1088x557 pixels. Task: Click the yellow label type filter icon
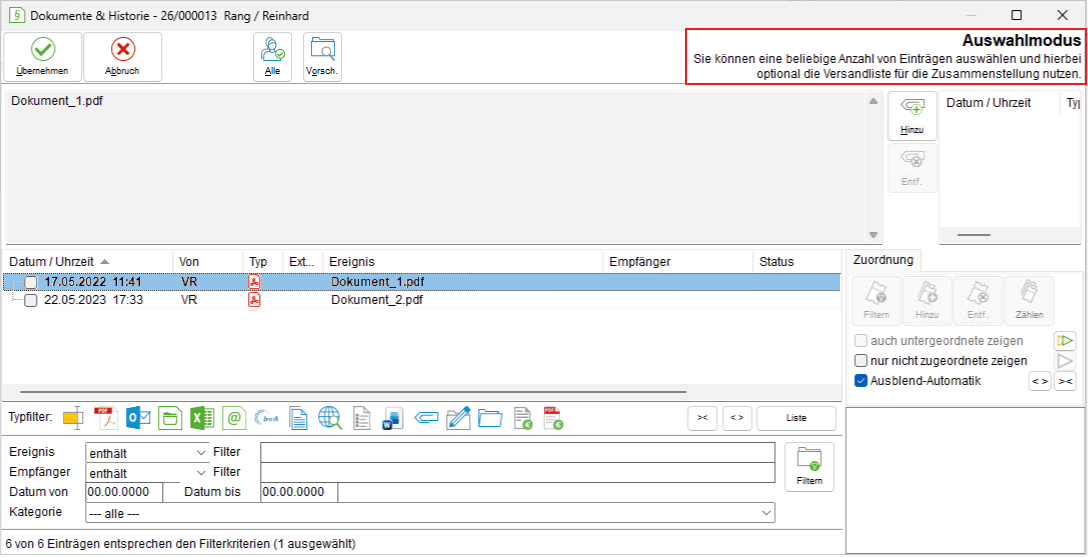click(x=73, y=418)
